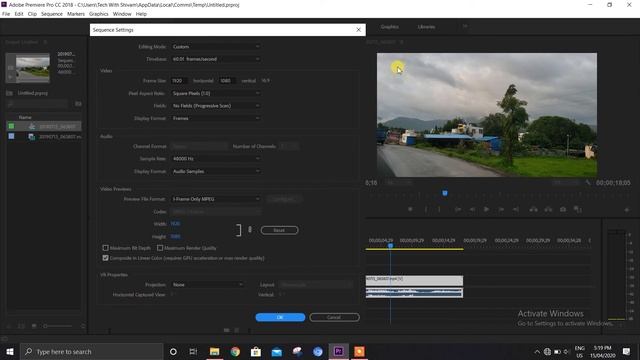Click the timeline playhead handle on the ruler
Image resolution: width=640 pixels, height=360 pixels.
coord(390,246)
